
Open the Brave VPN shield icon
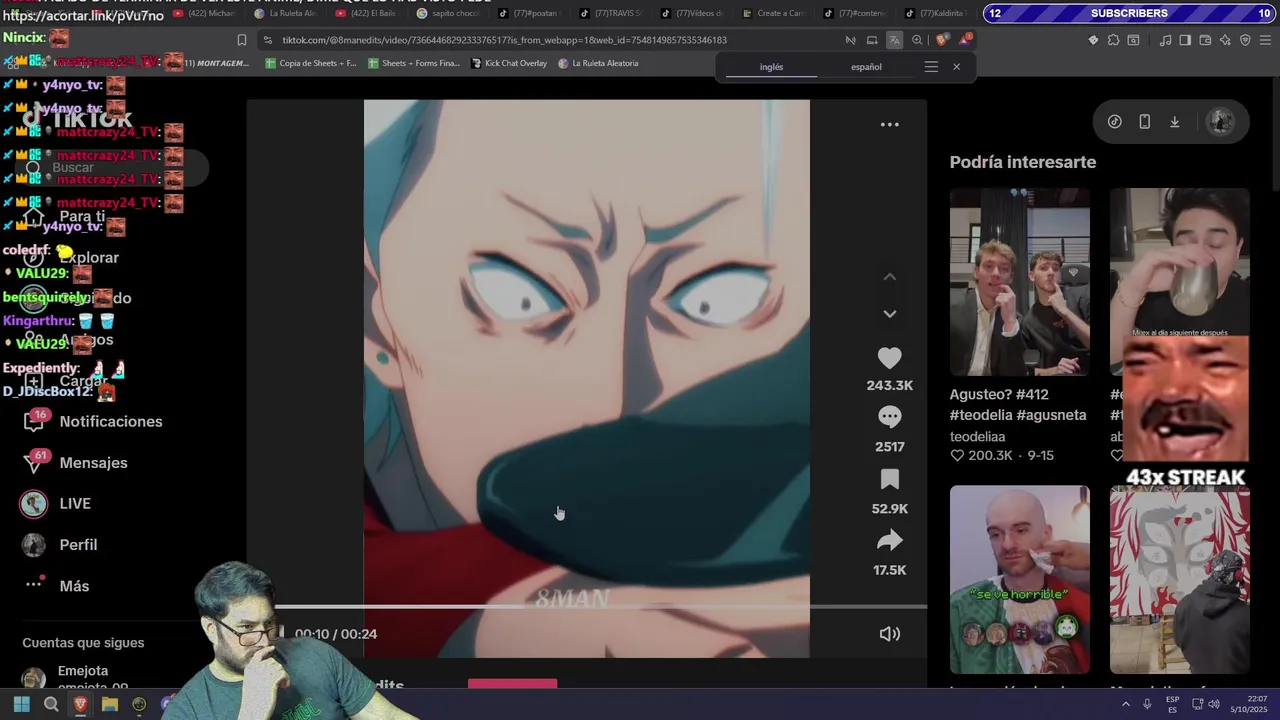pyautogui.click(x=1245, y=40)
